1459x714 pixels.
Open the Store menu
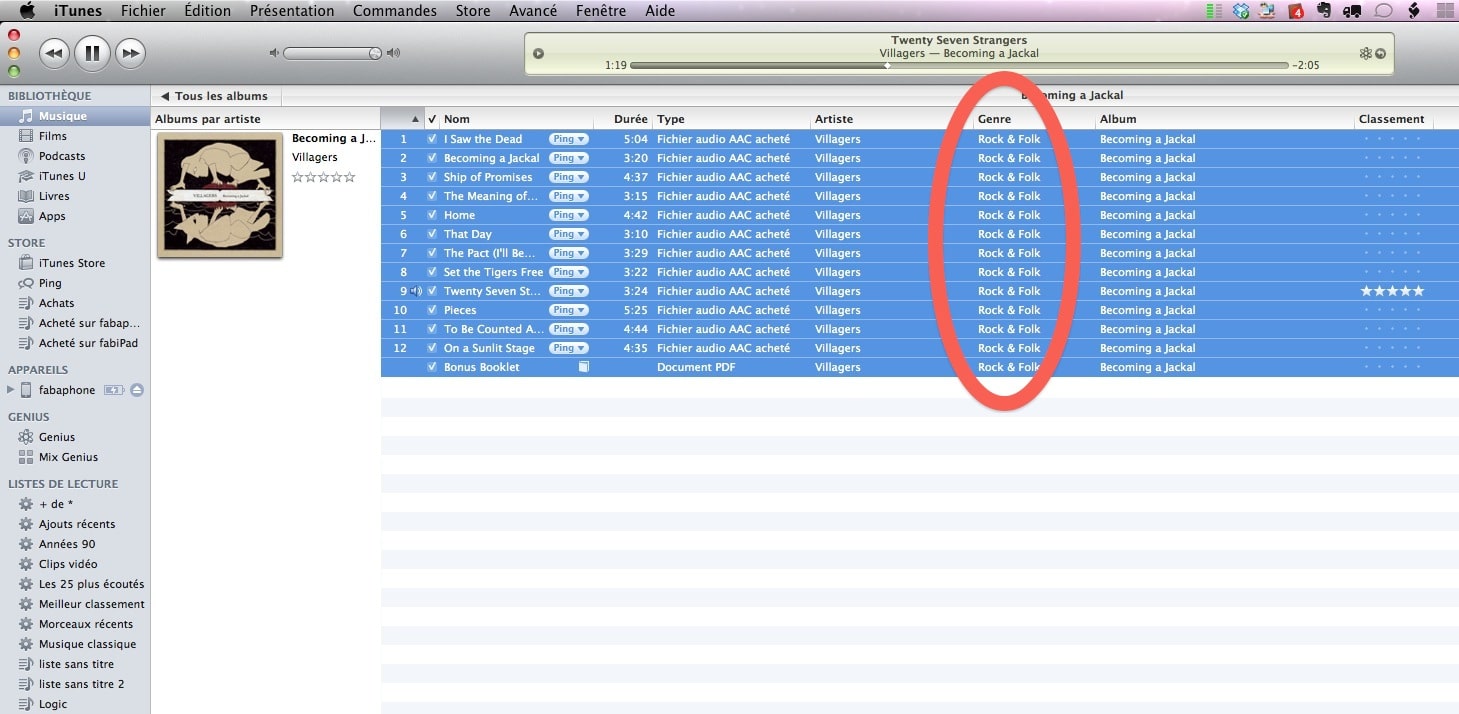click(x=473, y=11)
